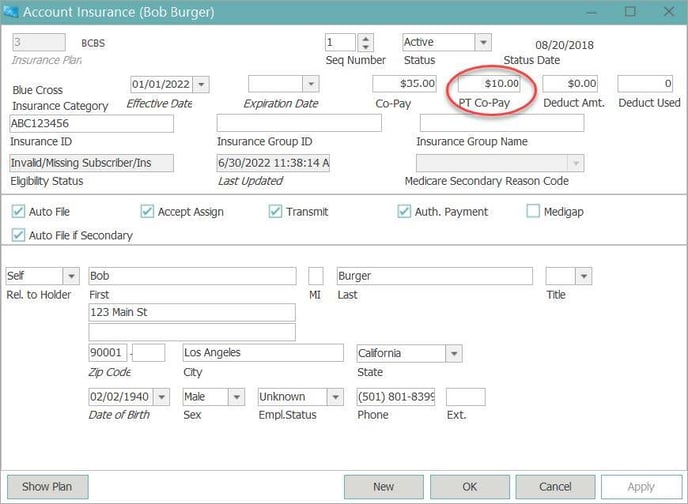Image resolution: width=688 pixels, height=504 pixels.
Task: Open the Sex dropdown
Action: pyautogui.click(x=235, y=397)
